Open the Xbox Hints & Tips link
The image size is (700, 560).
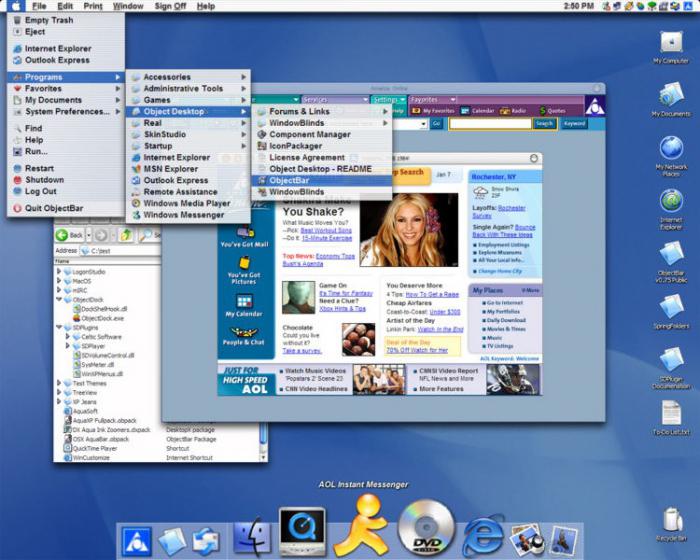pos(342,309)
